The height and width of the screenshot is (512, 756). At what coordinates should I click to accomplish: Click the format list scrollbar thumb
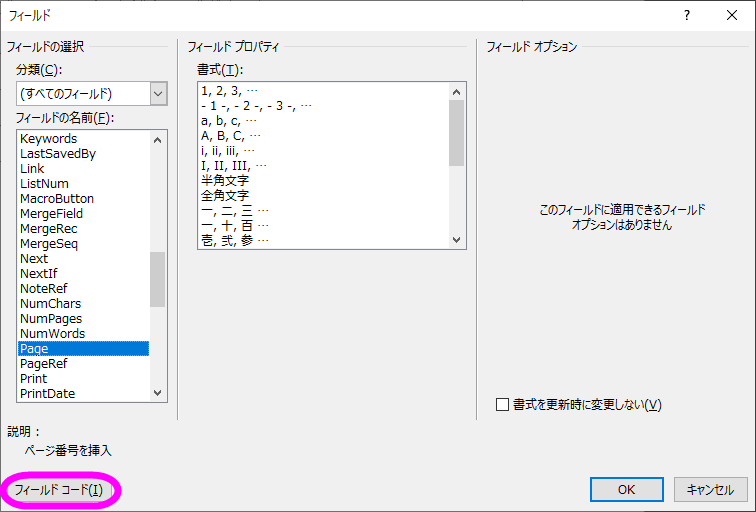pyautogui.click(x=457, y=133)
